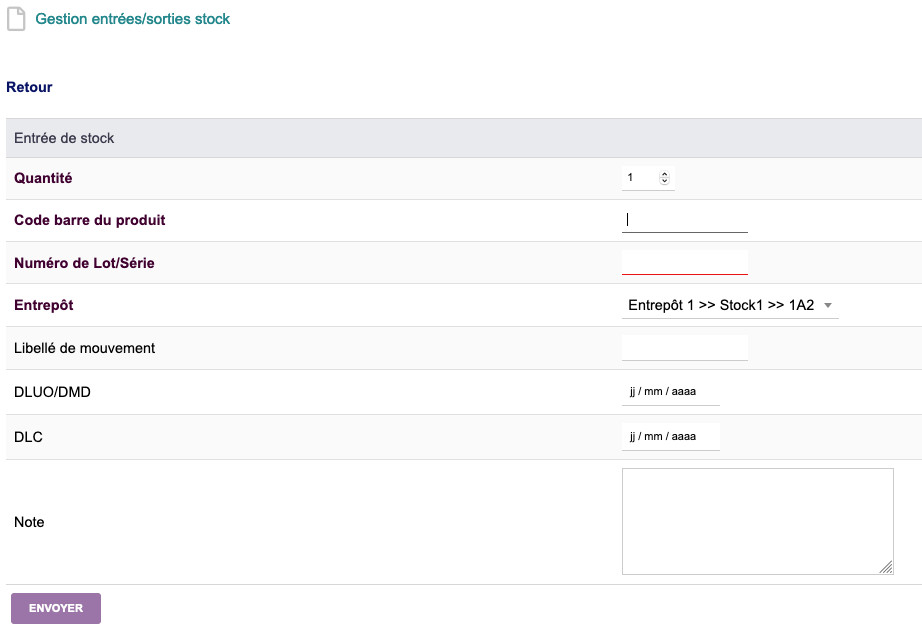Click the Entrée de stock section header
Screen dimensions: 922x634
64,138
